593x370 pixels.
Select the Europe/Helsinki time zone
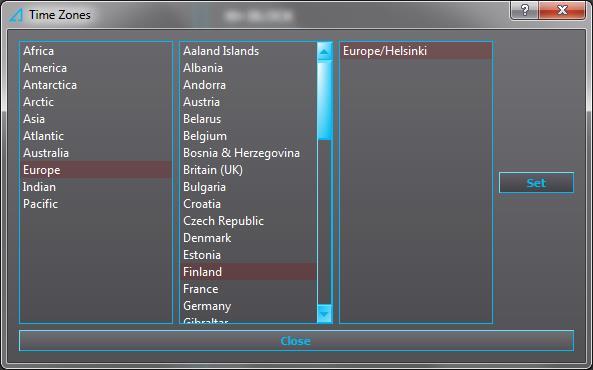click(x=416, y=51)
